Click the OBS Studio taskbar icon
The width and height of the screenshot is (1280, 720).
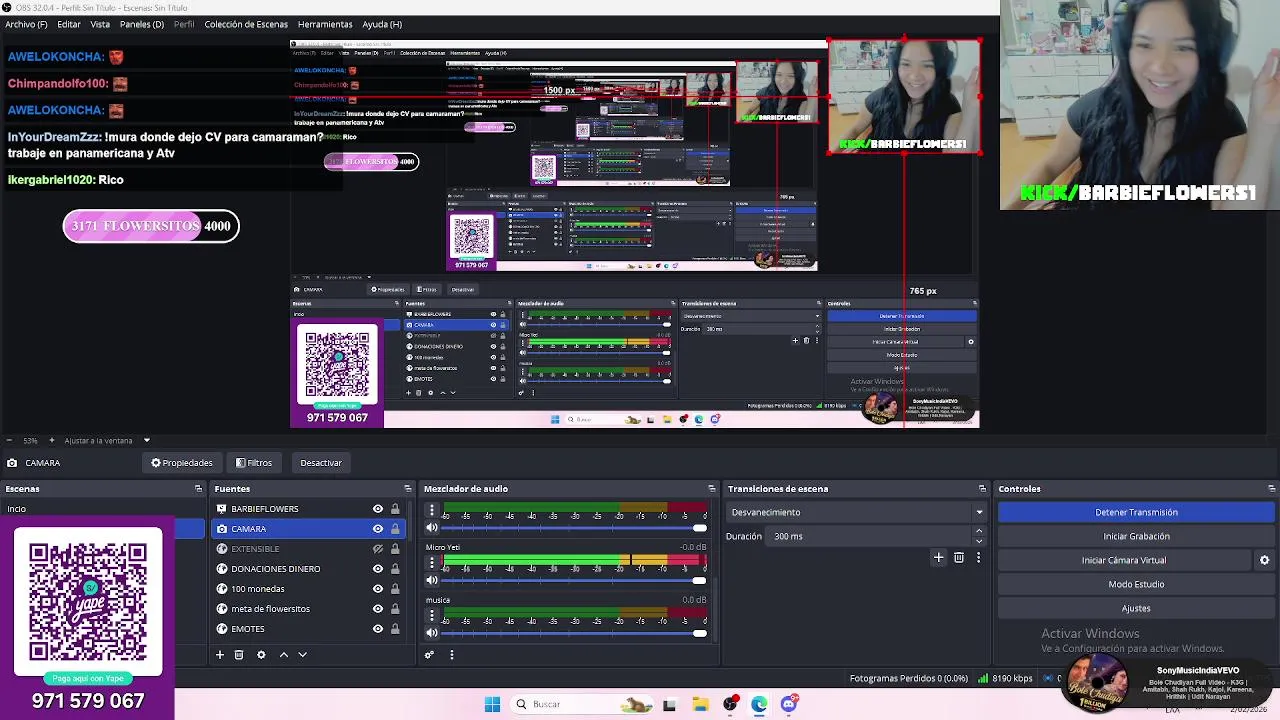730,705
